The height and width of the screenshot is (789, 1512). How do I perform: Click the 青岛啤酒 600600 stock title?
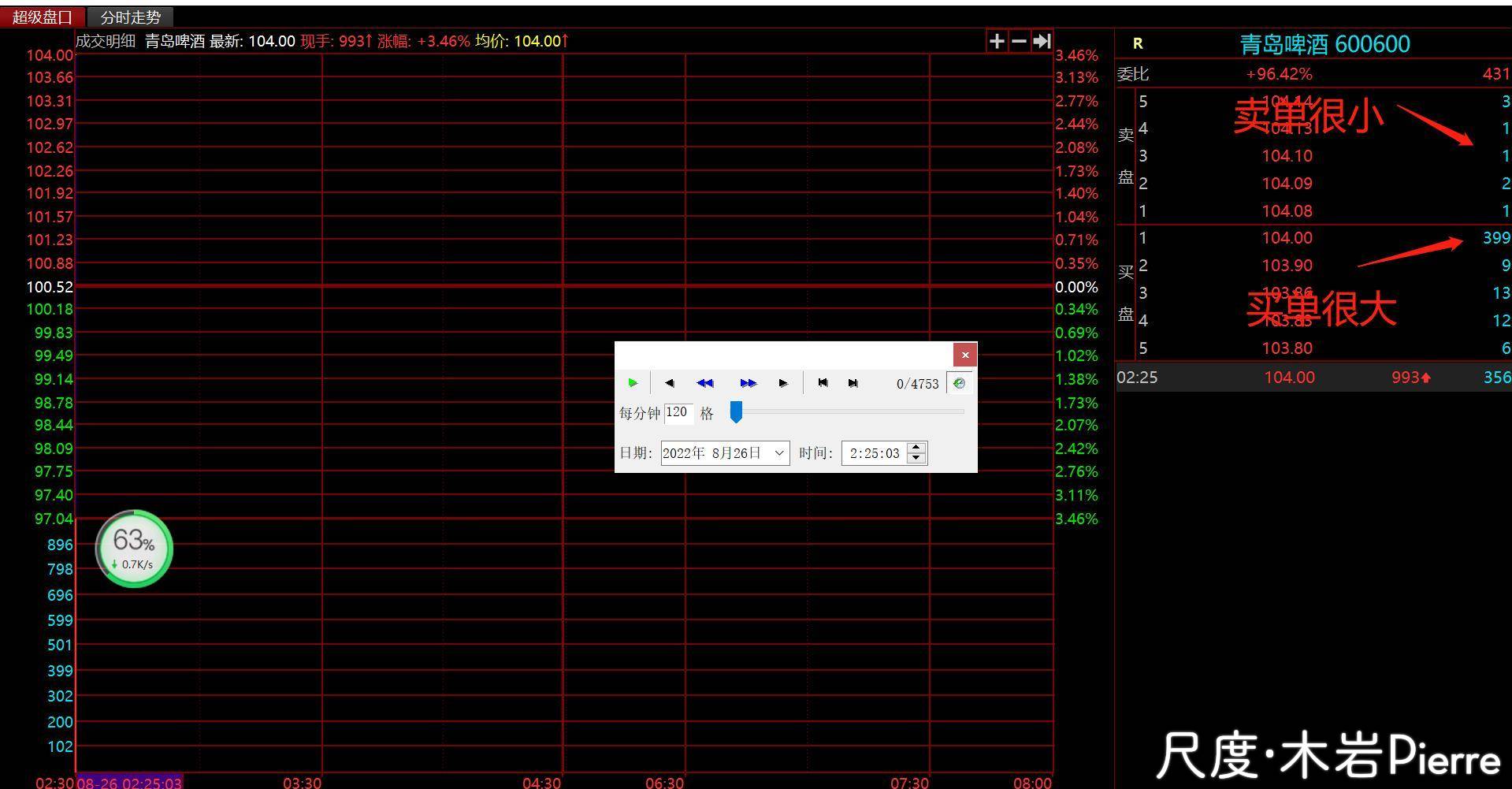[x=1324, y=44]
